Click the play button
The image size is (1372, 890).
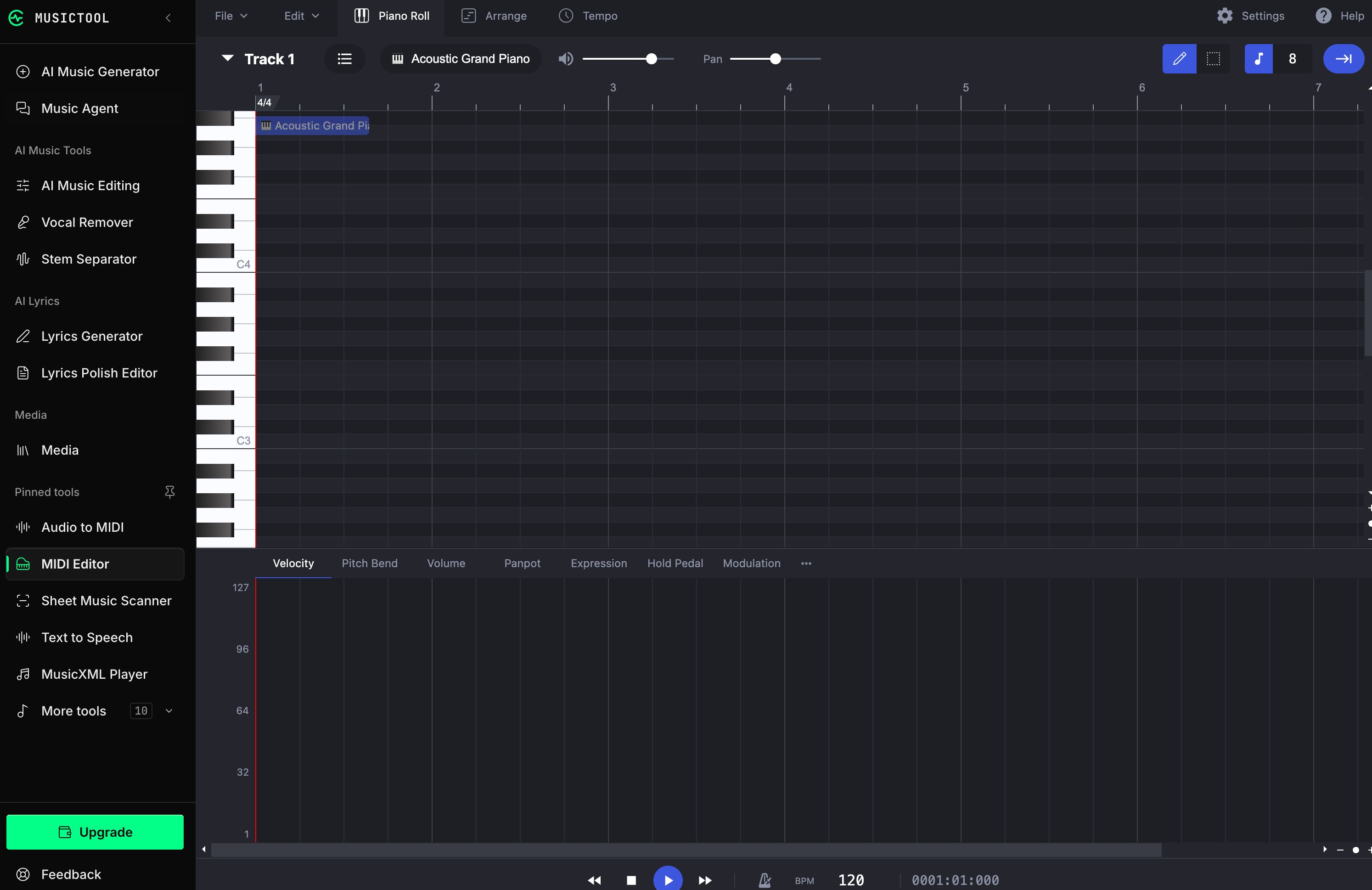(x=668, y=879)
